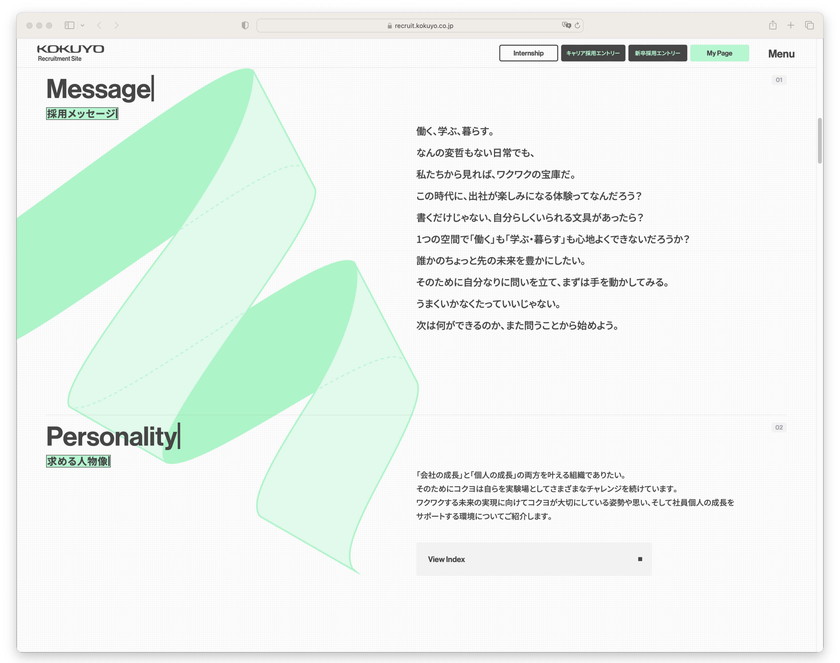The height and width of the screenshot is (663, 840).
Task: Click the line うまくいかなくたっていいじゃない。
Action: tap(489, 304)
